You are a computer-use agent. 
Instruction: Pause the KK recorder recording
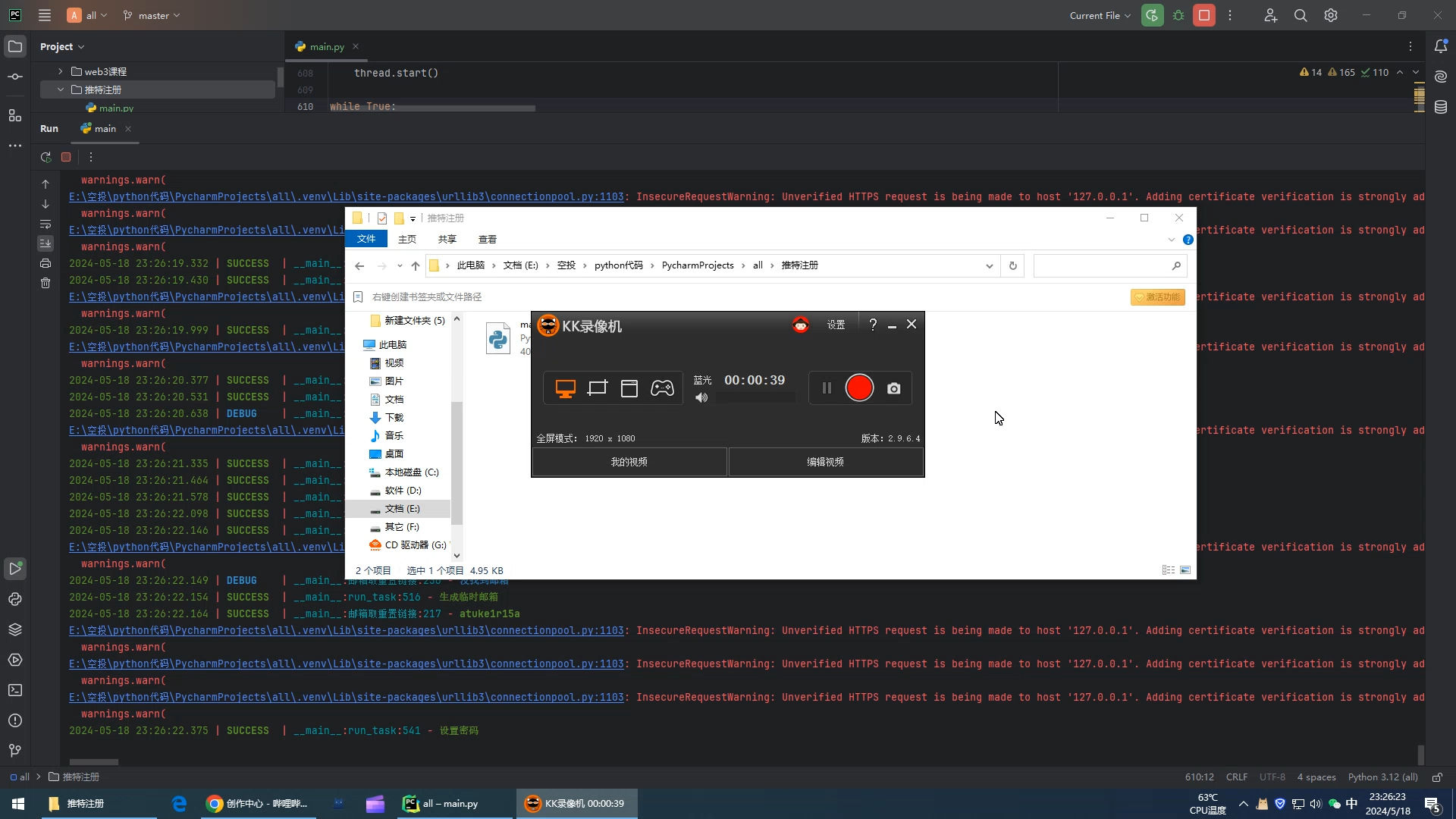(x=827, y=388)
